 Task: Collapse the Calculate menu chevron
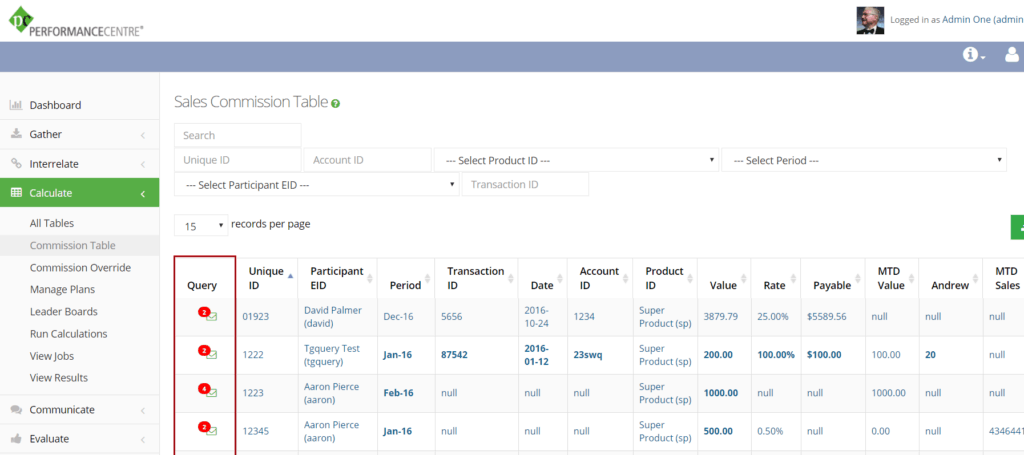pos(142,193)
